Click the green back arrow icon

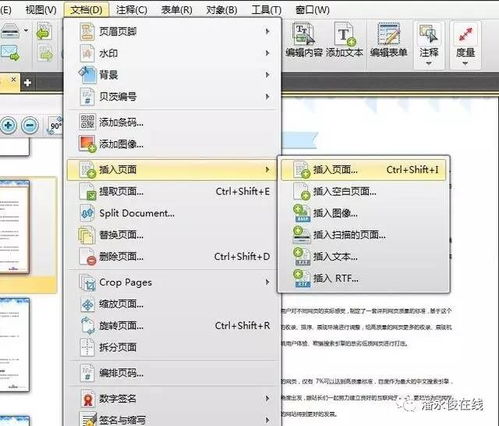(x=44, y=32)
